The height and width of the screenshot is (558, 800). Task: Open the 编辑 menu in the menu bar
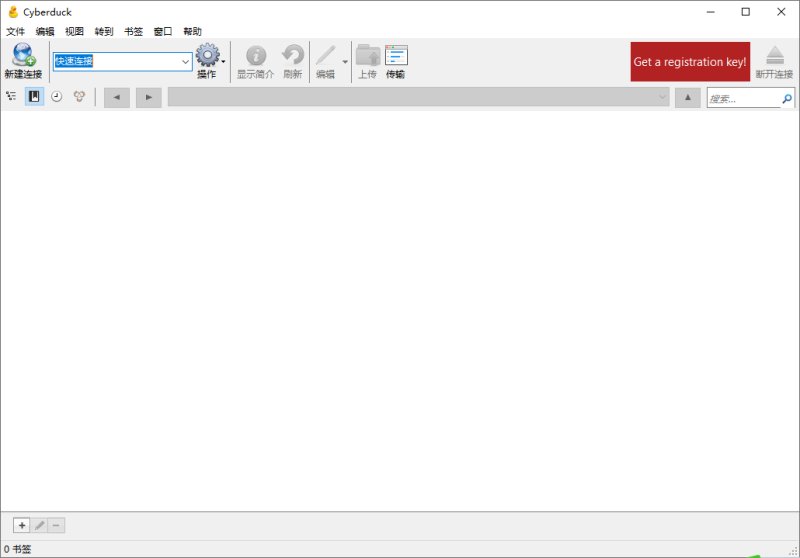point(45,31)
